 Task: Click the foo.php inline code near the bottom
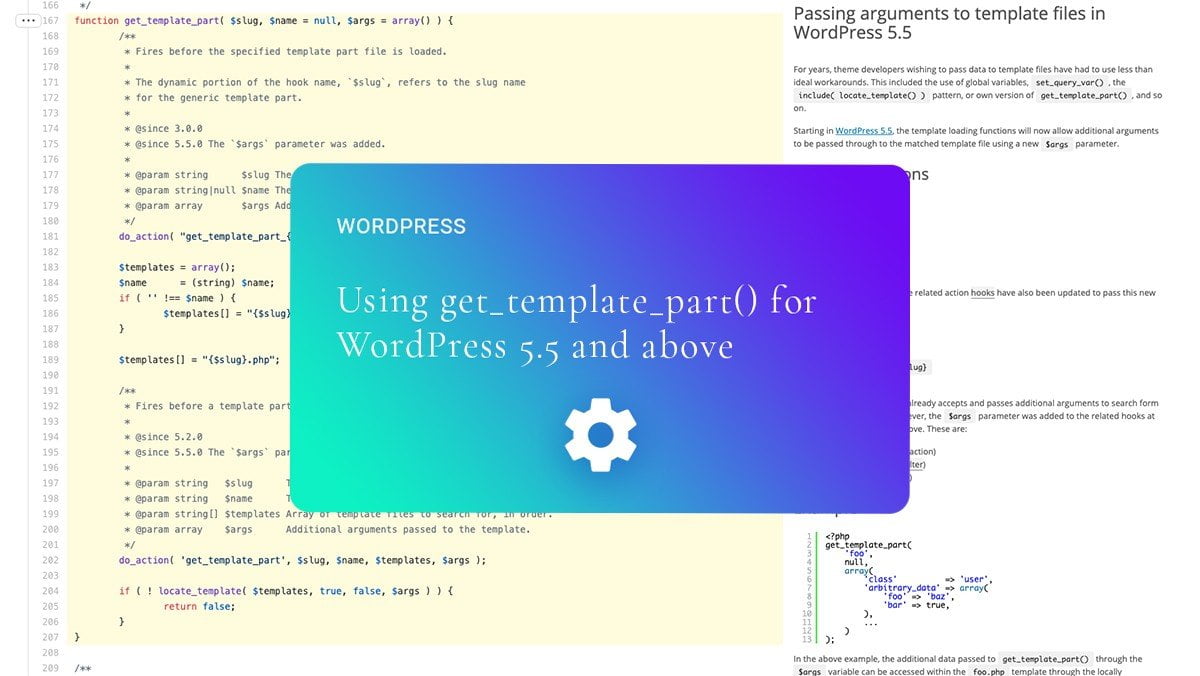click(x=987, y=671)
